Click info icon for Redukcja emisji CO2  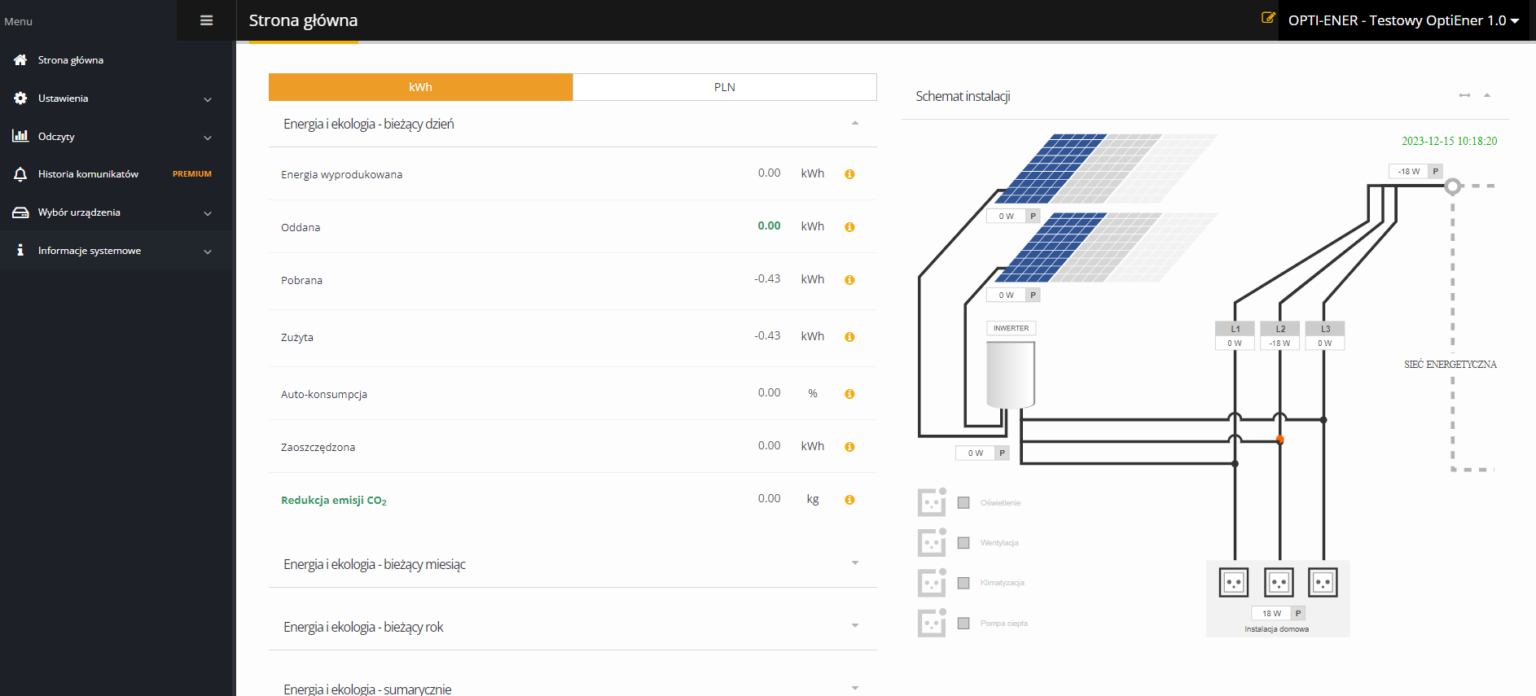pos(849,499)
